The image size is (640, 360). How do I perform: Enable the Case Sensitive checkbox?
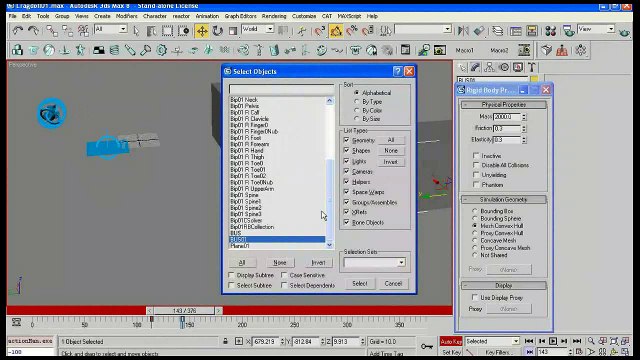pyautogui.click(x=284, y=275)
